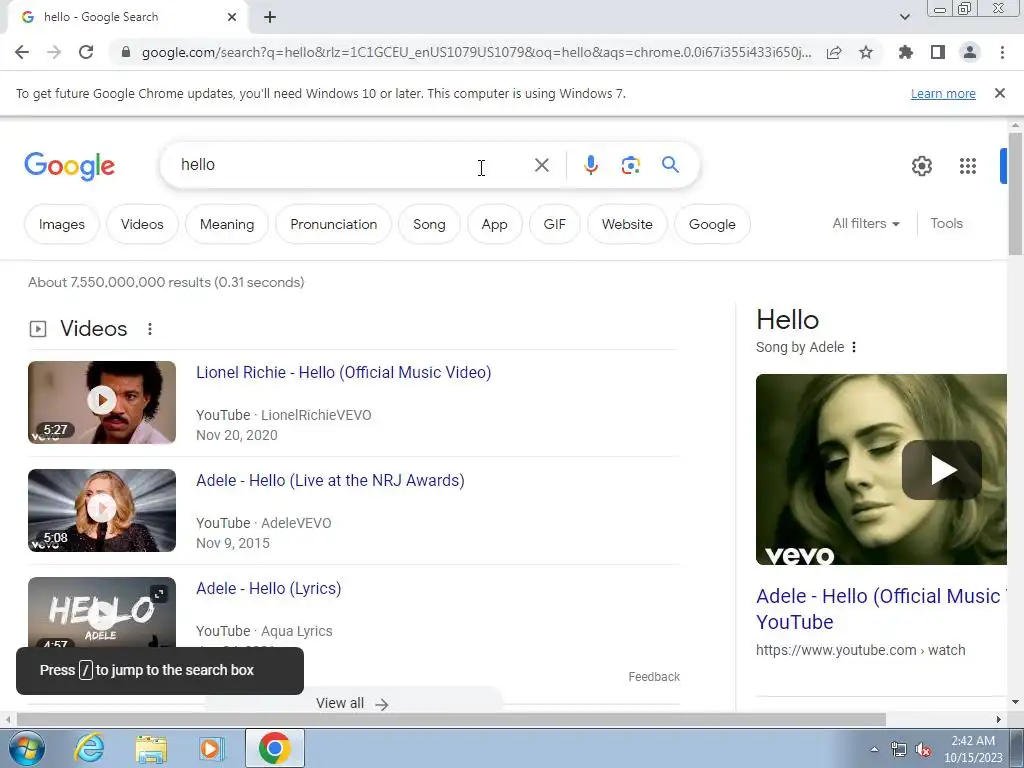Viewport: 1024px width, 768px height.
Task: Open search Tools
Action: pyautogui.click(x=946, y=223)
